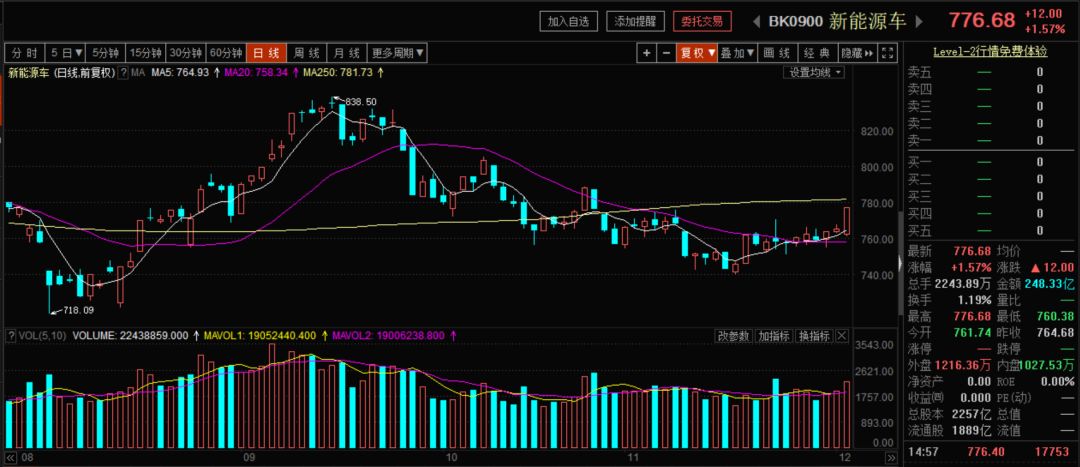Toggle fullscreen chart view icon
Screen dimensions: 1080x467
tap(889, 53)
